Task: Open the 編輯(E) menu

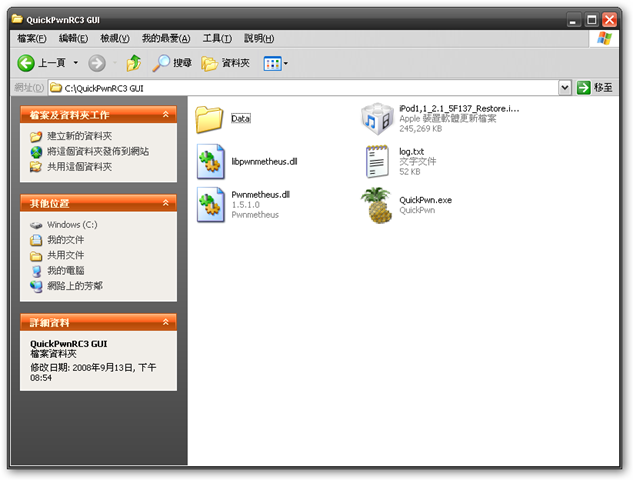Action: pyautogui.click(x=73, y=38)
